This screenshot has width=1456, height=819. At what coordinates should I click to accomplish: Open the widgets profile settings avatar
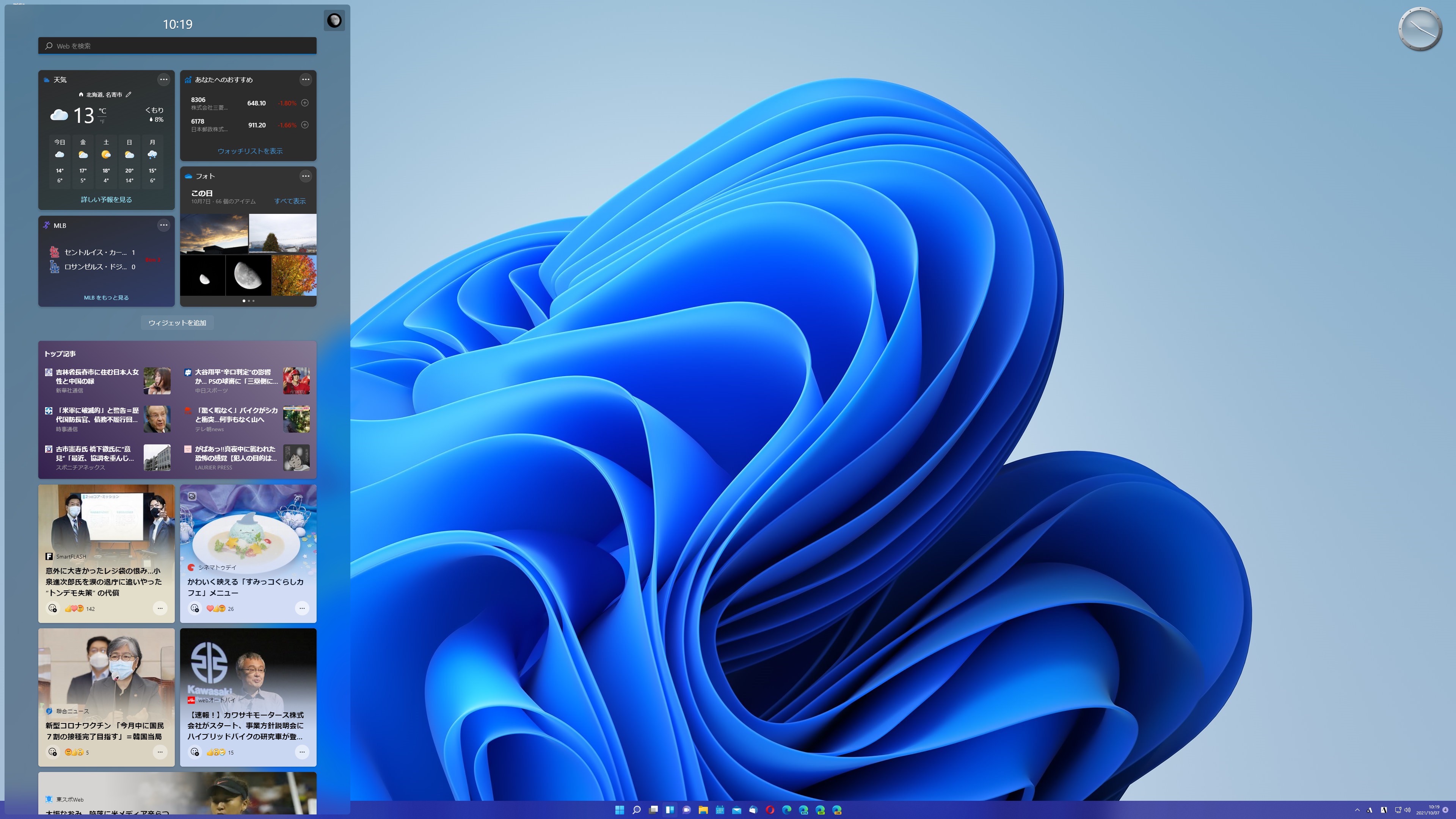pyautogui.click(x=334, y=21)
